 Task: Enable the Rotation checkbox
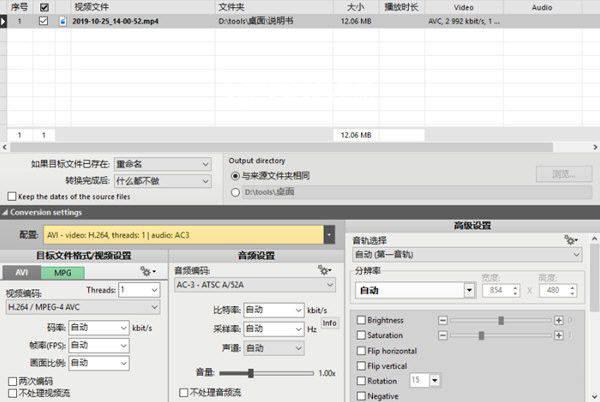361,381
